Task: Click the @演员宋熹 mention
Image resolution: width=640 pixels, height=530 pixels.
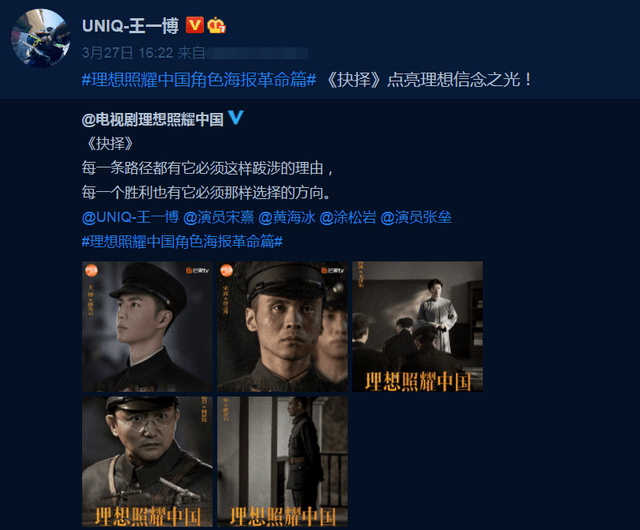Action: click(x=218, y=217)
